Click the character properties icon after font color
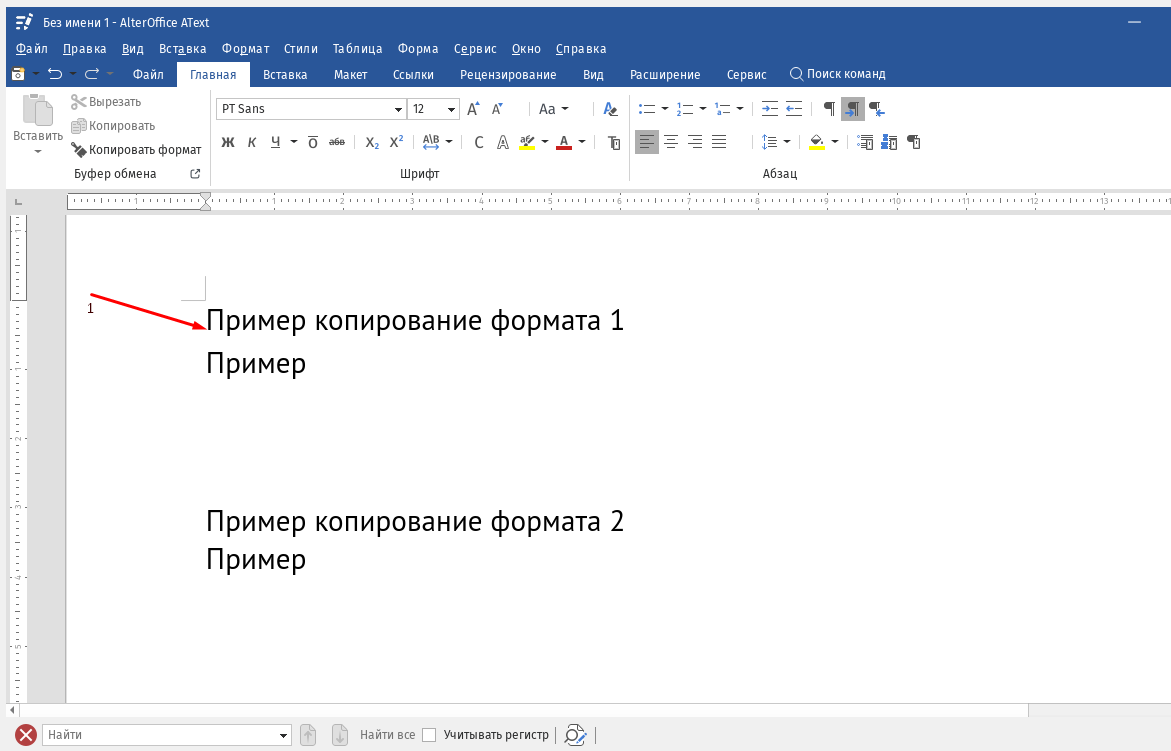 coord(614,142)
